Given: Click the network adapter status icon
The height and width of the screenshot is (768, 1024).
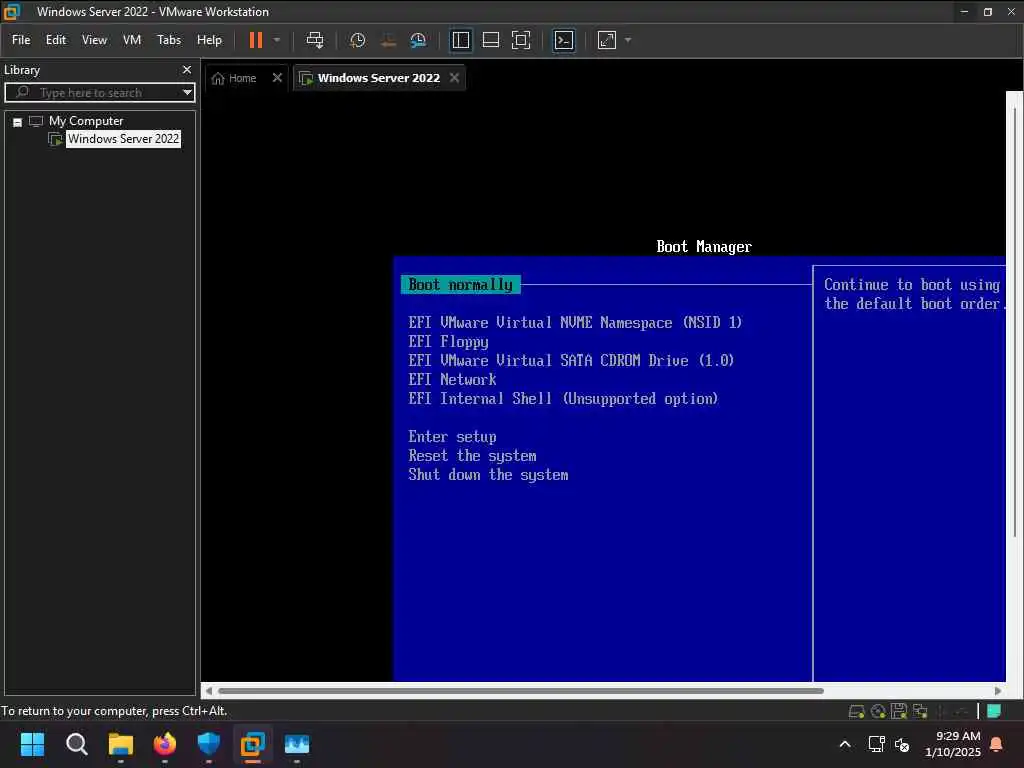Looking at the screenshot, I should point(920,711).
